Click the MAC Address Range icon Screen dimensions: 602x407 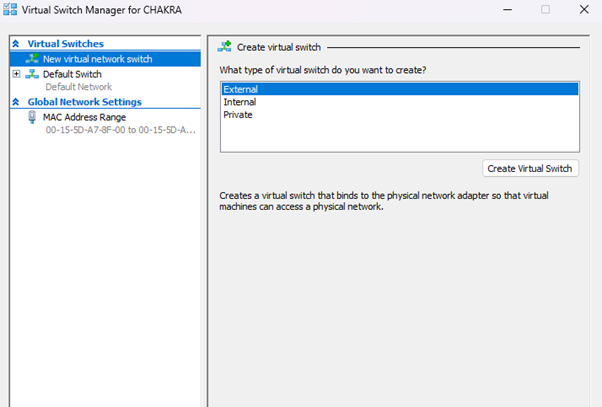(33, 117)
